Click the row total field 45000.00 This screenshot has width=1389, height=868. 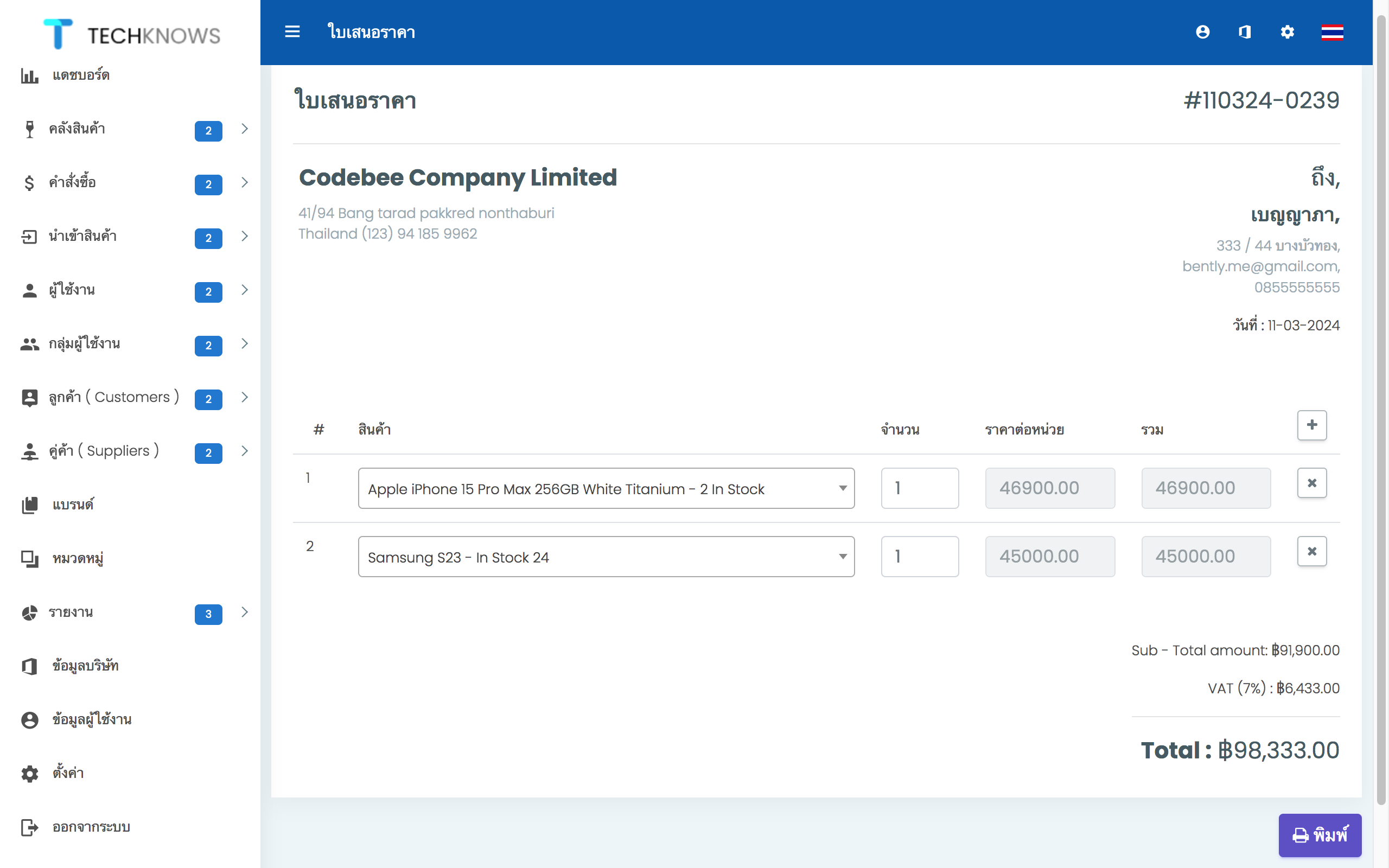(1206, 556)
